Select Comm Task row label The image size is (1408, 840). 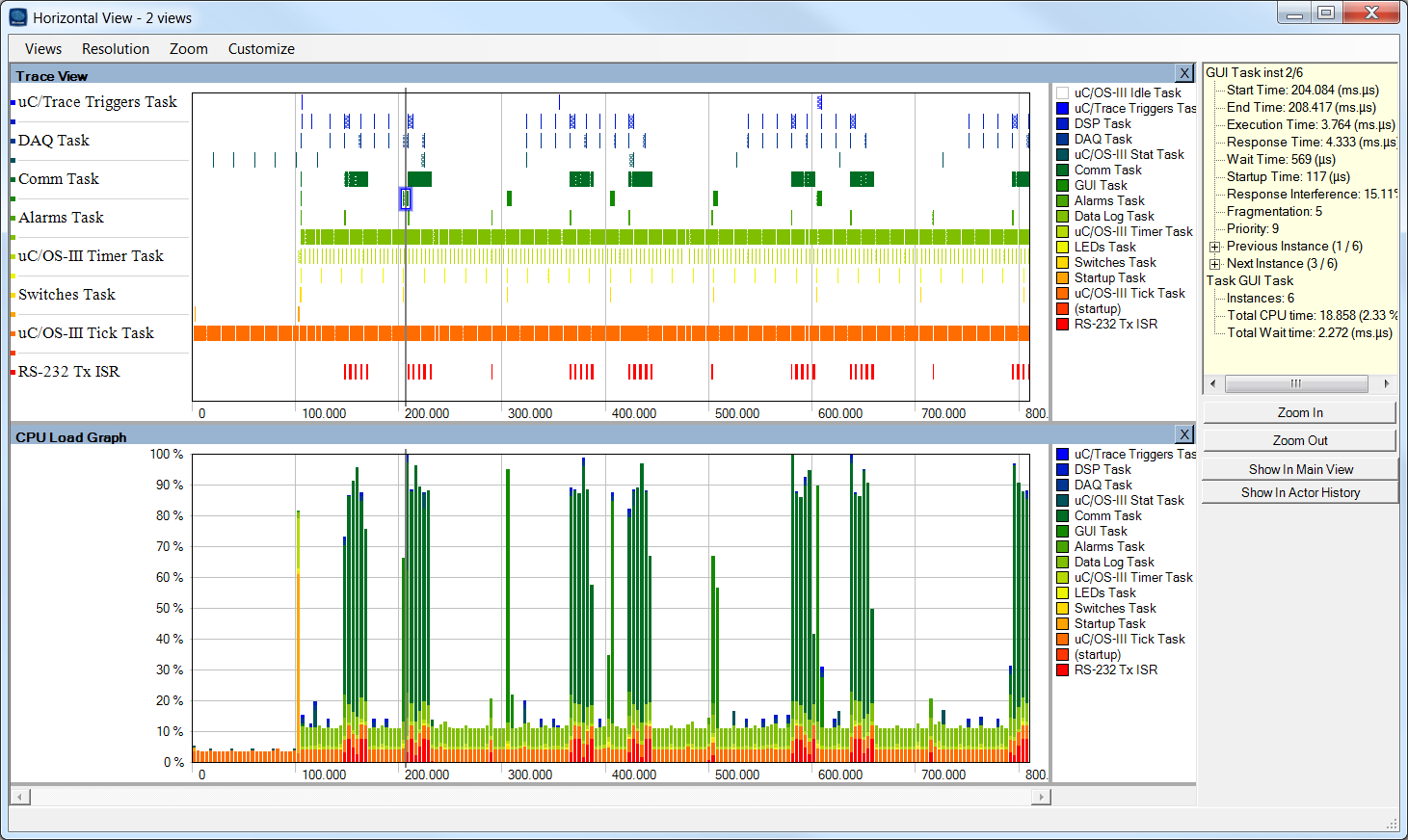click(59, 179)
